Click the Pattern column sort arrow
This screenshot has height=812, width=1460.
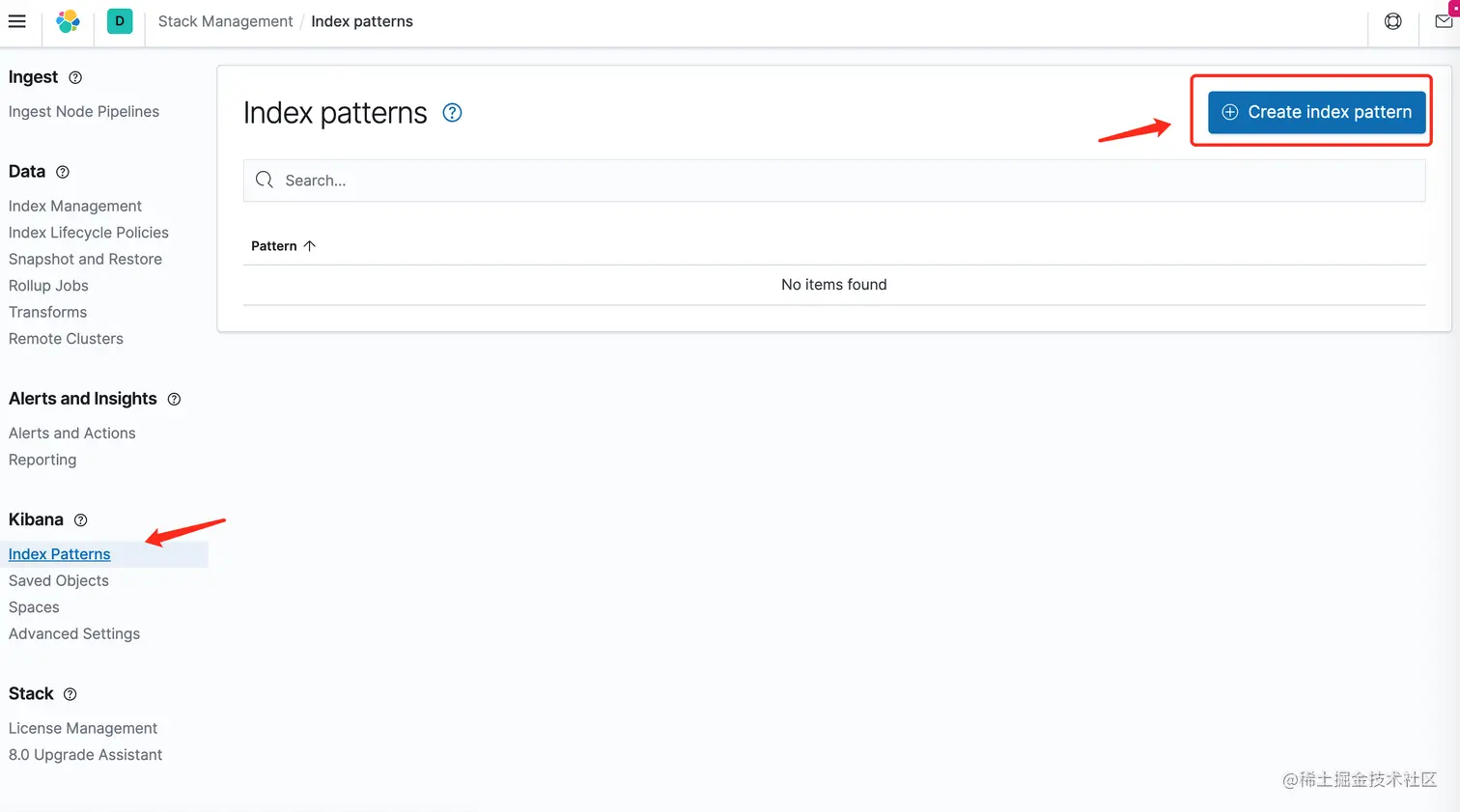pyautogui.click(x=309, y=246)
